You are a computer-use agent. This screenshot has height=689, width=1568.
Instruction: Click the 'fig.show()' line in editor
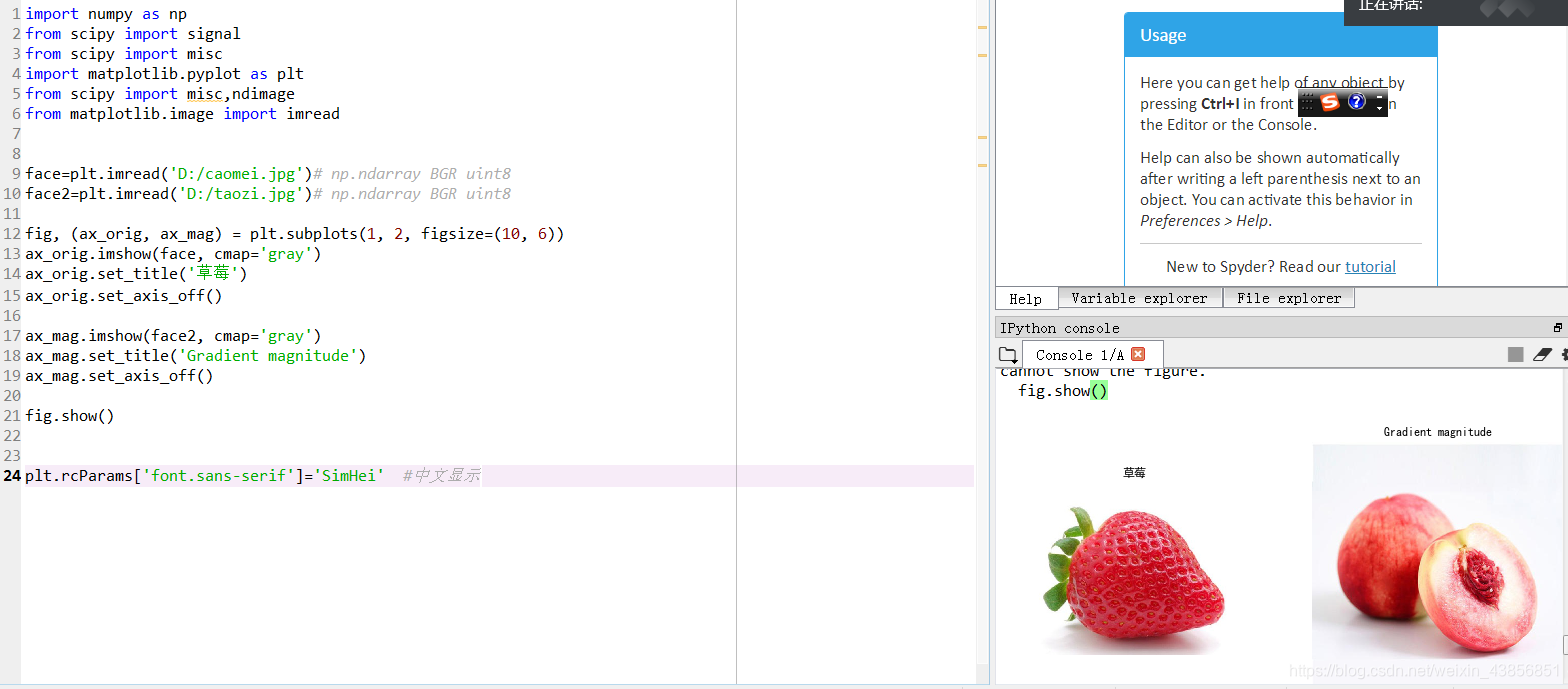(70, 416)
